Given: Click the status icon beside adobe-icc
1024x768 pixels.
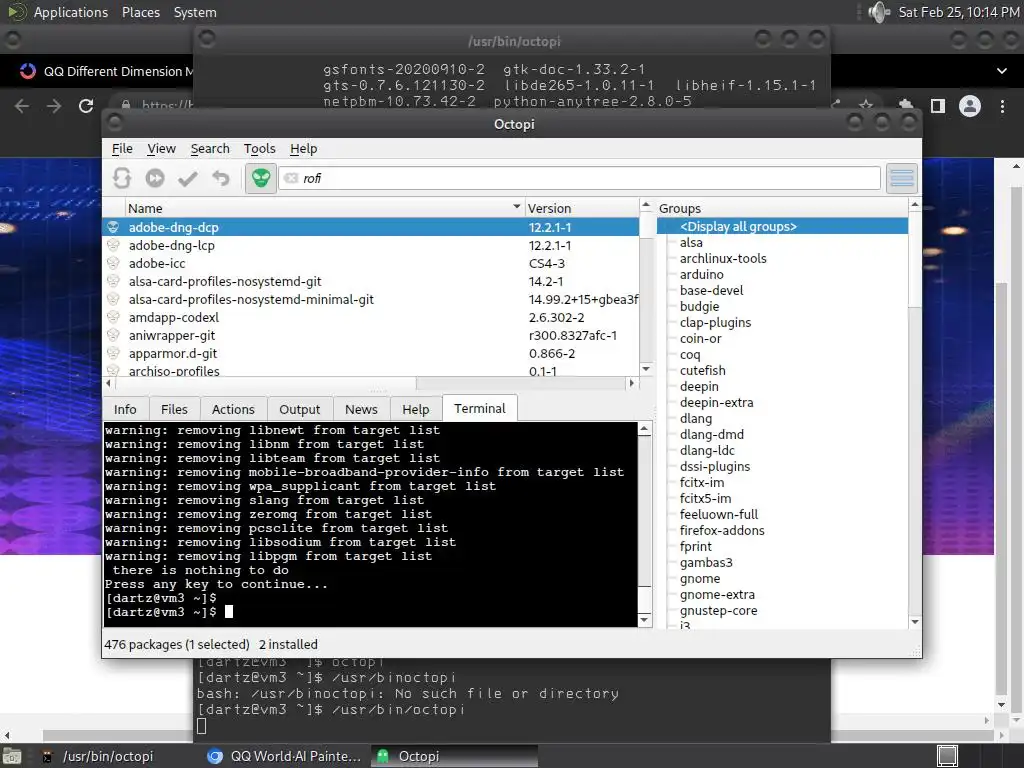Looking at the screenshot, I should tap(113, 263).
